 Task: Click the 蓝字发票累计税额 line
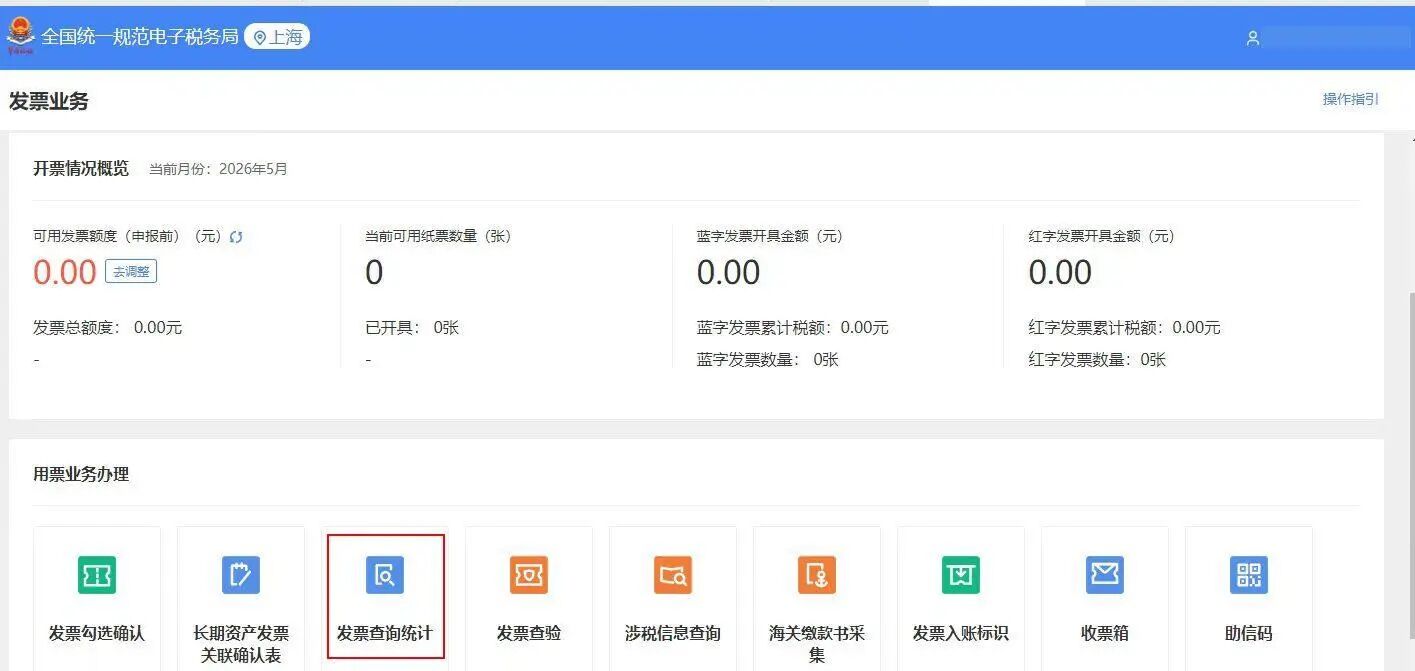[x=793, y=327]
